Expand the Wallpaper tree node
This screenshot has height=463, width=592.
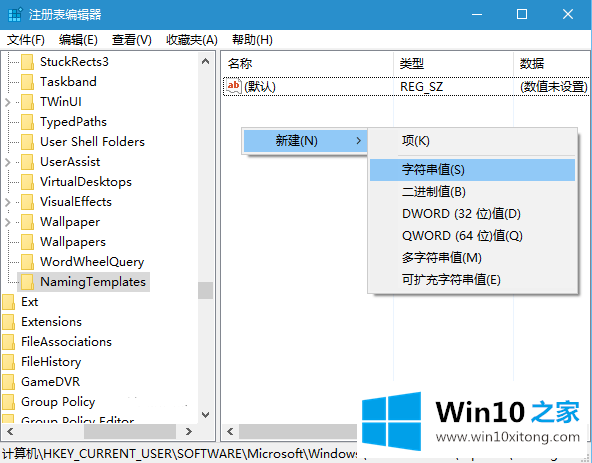(x=8, y=222)
